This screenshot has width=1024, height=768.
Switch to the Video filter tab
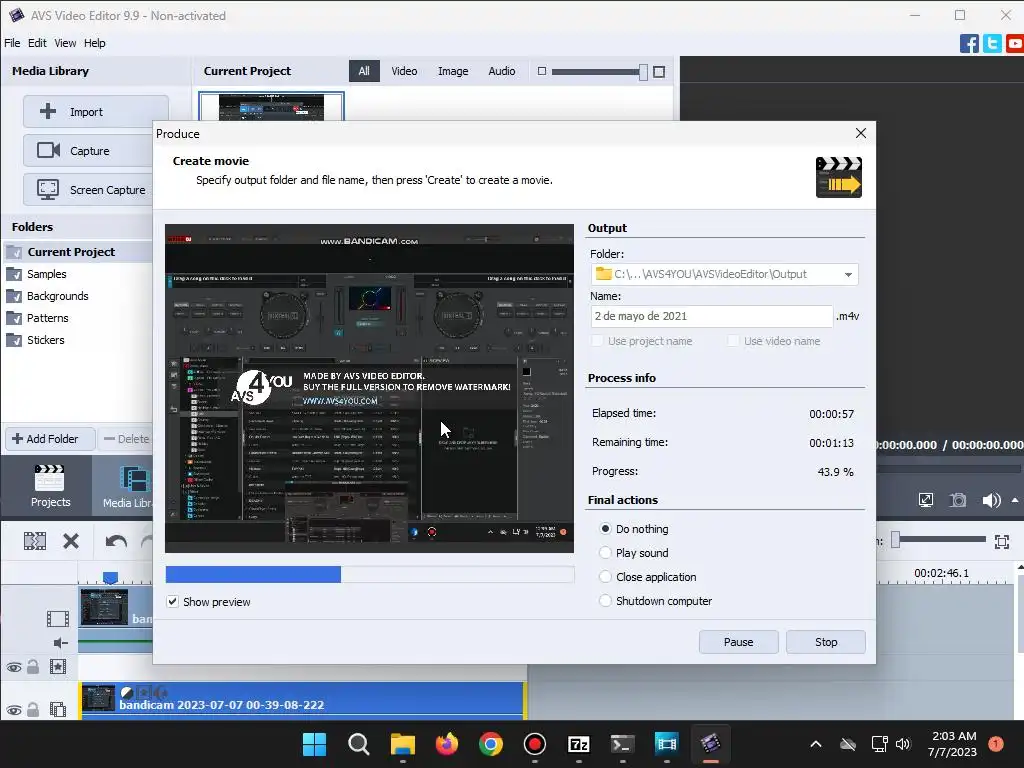click(x=404, y=71)
